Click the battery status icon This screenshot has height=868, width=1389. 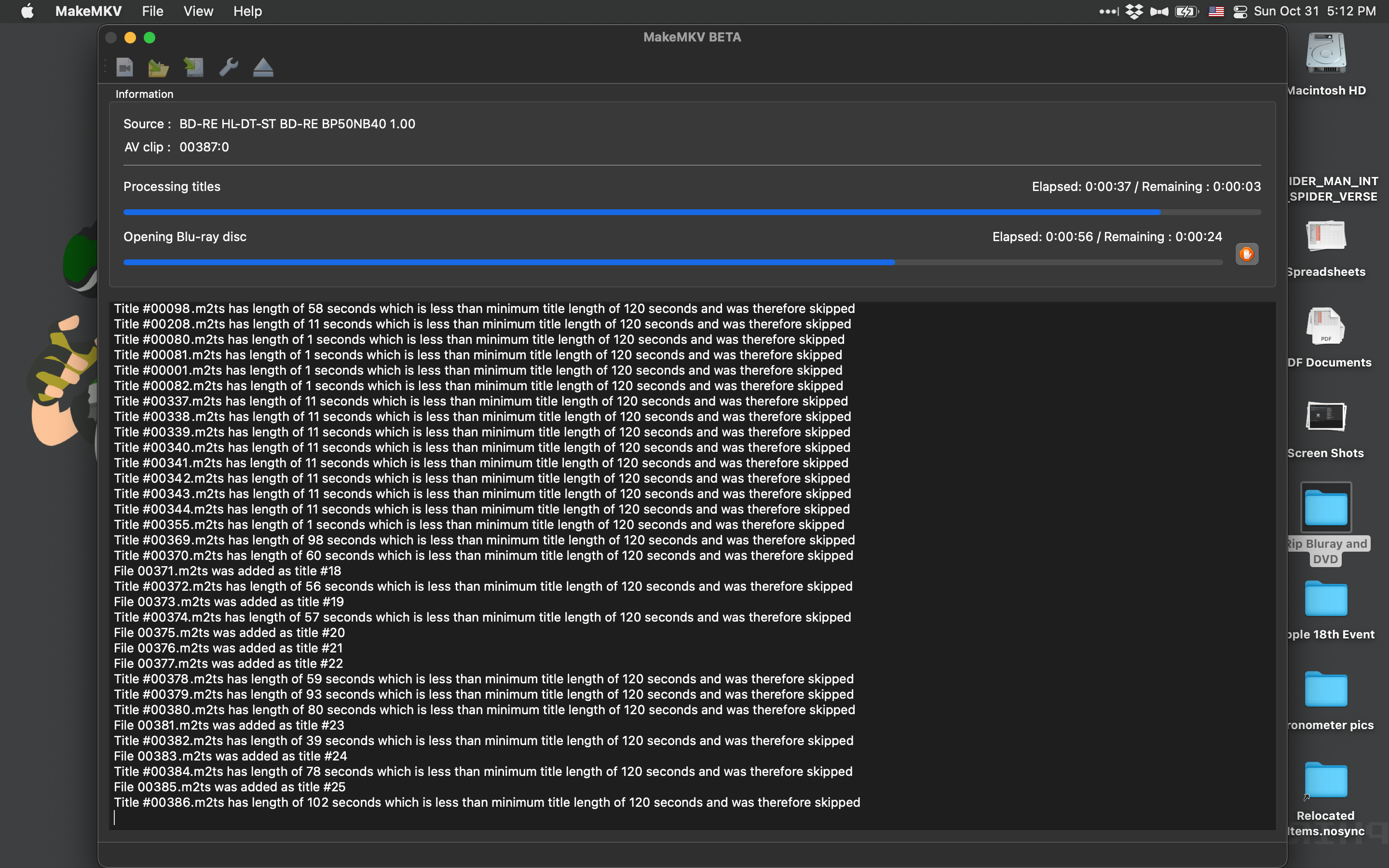[1186, 12]
